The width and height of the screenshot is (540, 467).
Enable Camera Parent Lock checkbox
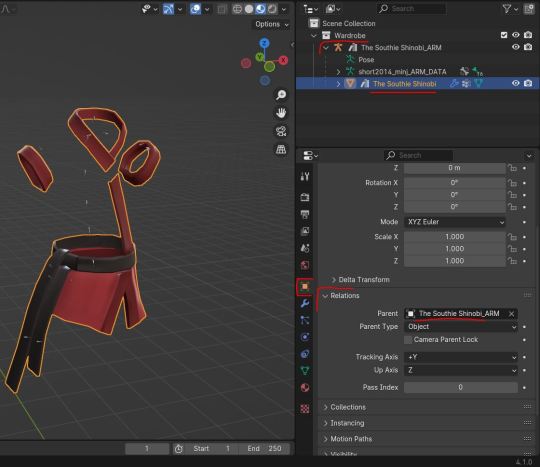[408, 340]
